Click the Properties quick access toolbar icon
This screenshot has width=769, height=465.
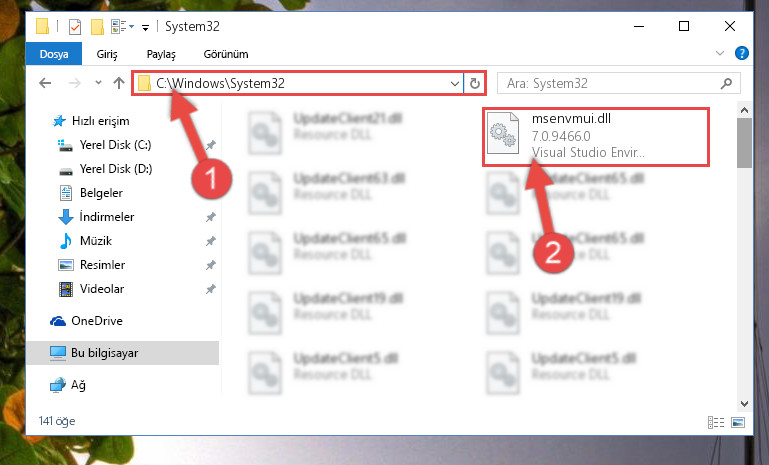[x=75, y=26]
